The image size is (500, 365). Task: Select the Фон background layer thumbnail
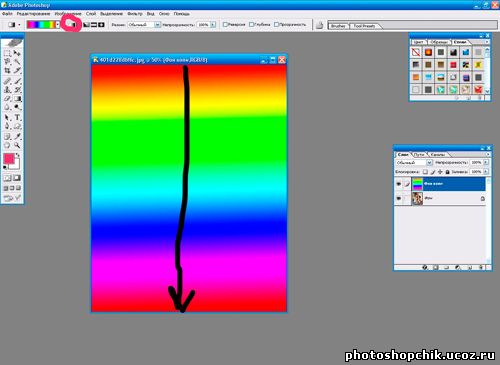tap(417, 198)
